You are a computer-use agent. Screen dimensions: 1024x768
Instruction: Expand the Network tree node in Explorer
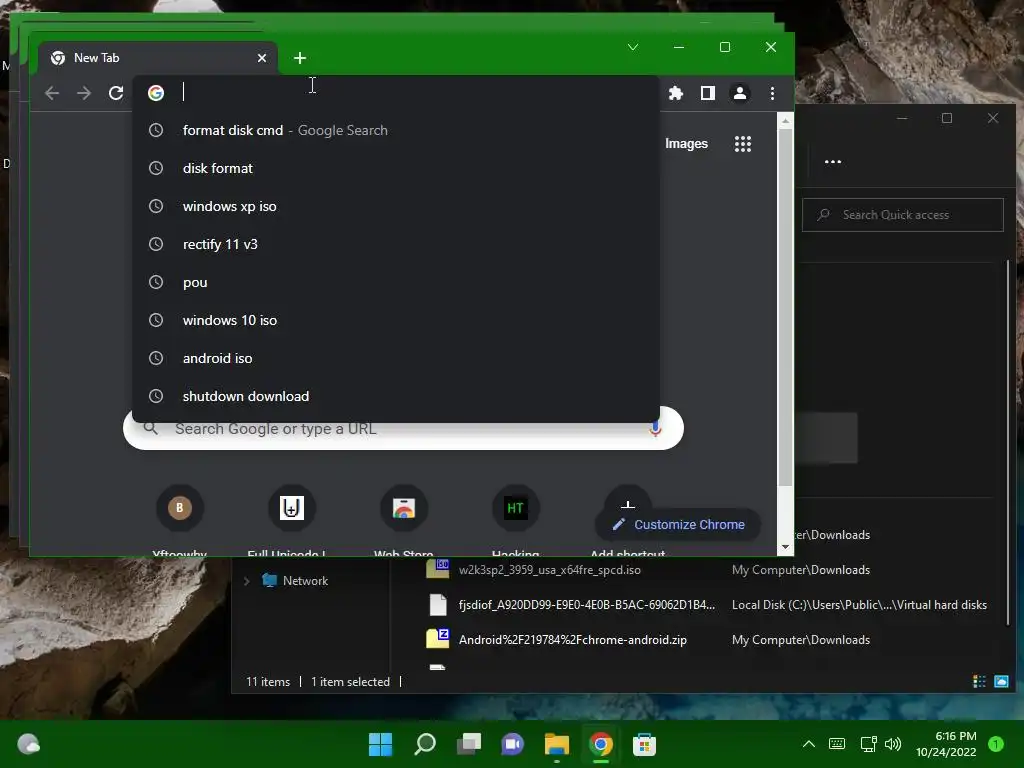247,581
